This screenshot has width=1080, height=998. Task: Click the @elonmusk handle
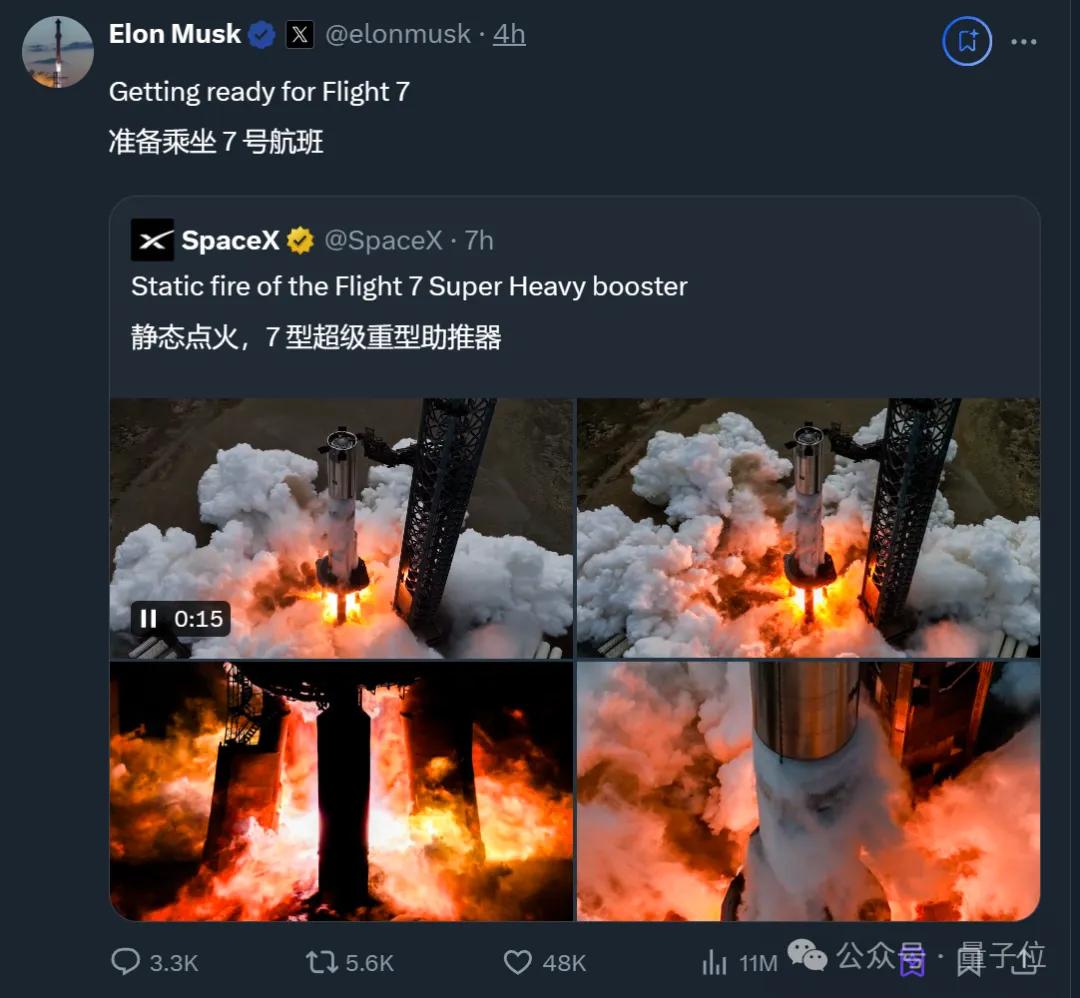(399, 33)
